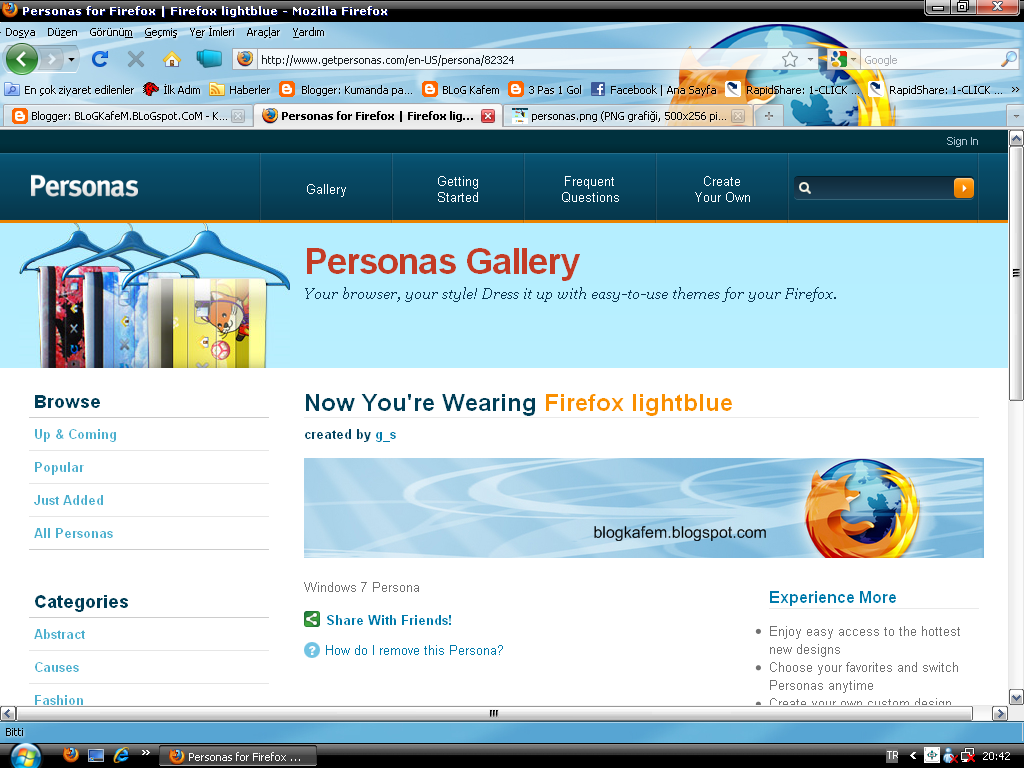Image resolution: width=1024 pixels, height=768 pixels.
Task: Click the Stop loading X icon
Action: (x=136, y=59)
